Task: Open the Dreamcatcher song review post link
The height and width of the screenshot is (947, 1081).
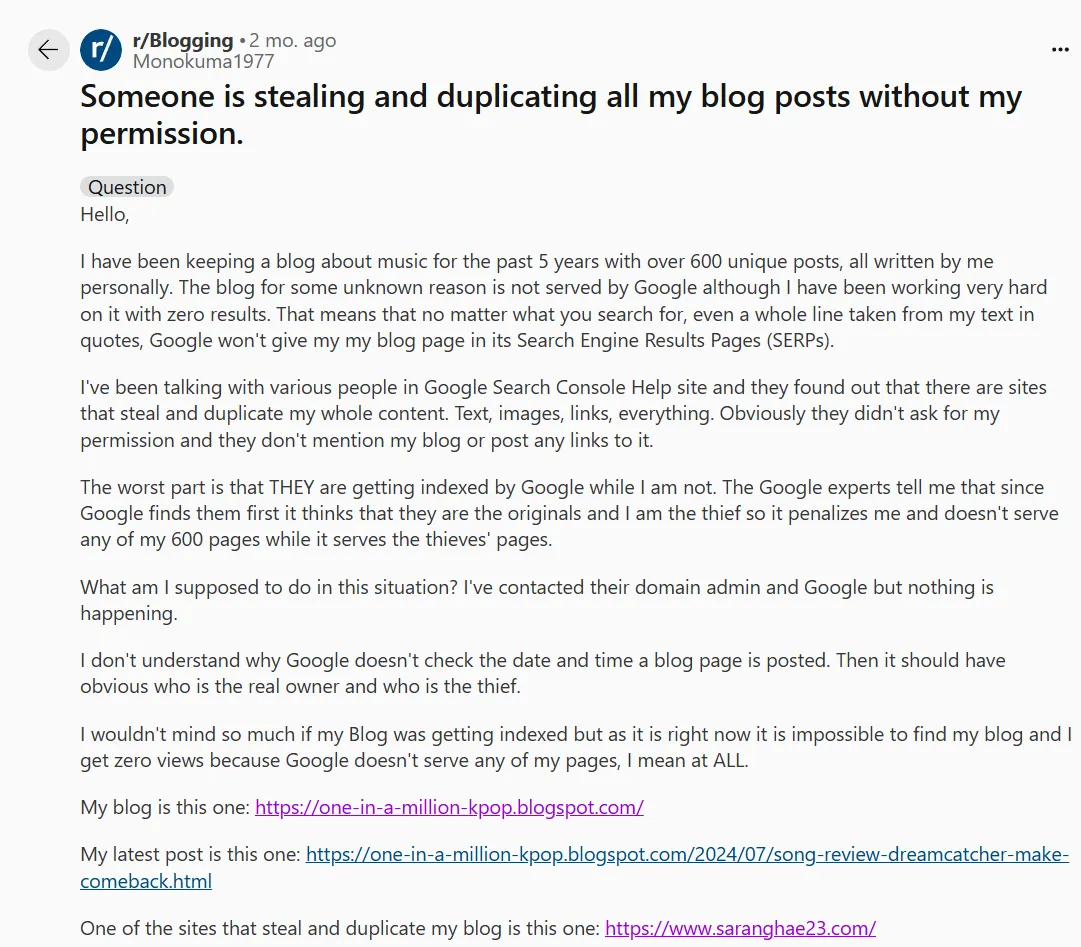Action: (x=687, y=855)
